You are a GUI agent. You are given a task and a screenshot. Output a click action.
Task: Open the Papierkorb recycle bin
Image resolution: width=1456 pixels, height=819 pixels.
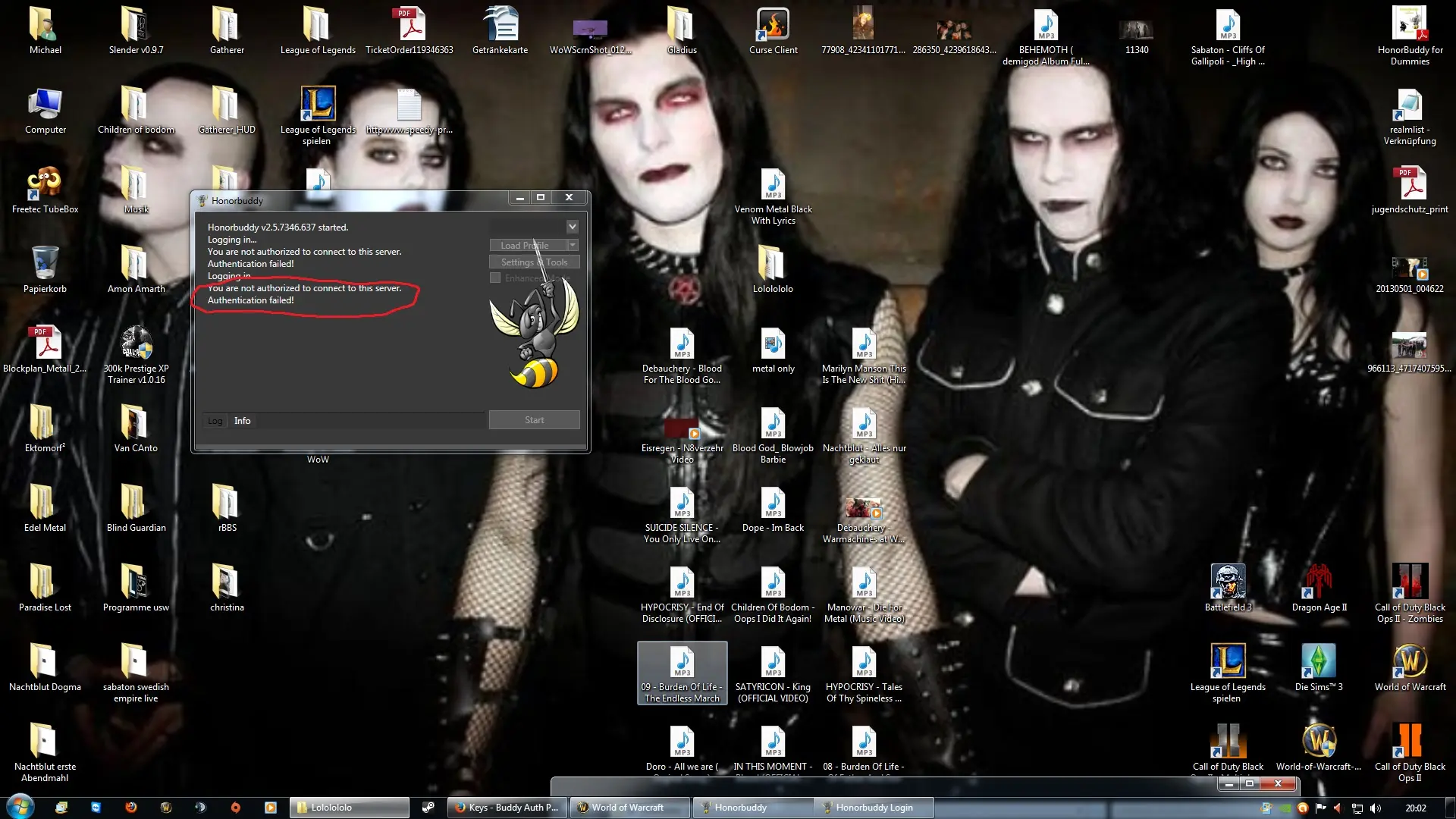coord(45,270)
